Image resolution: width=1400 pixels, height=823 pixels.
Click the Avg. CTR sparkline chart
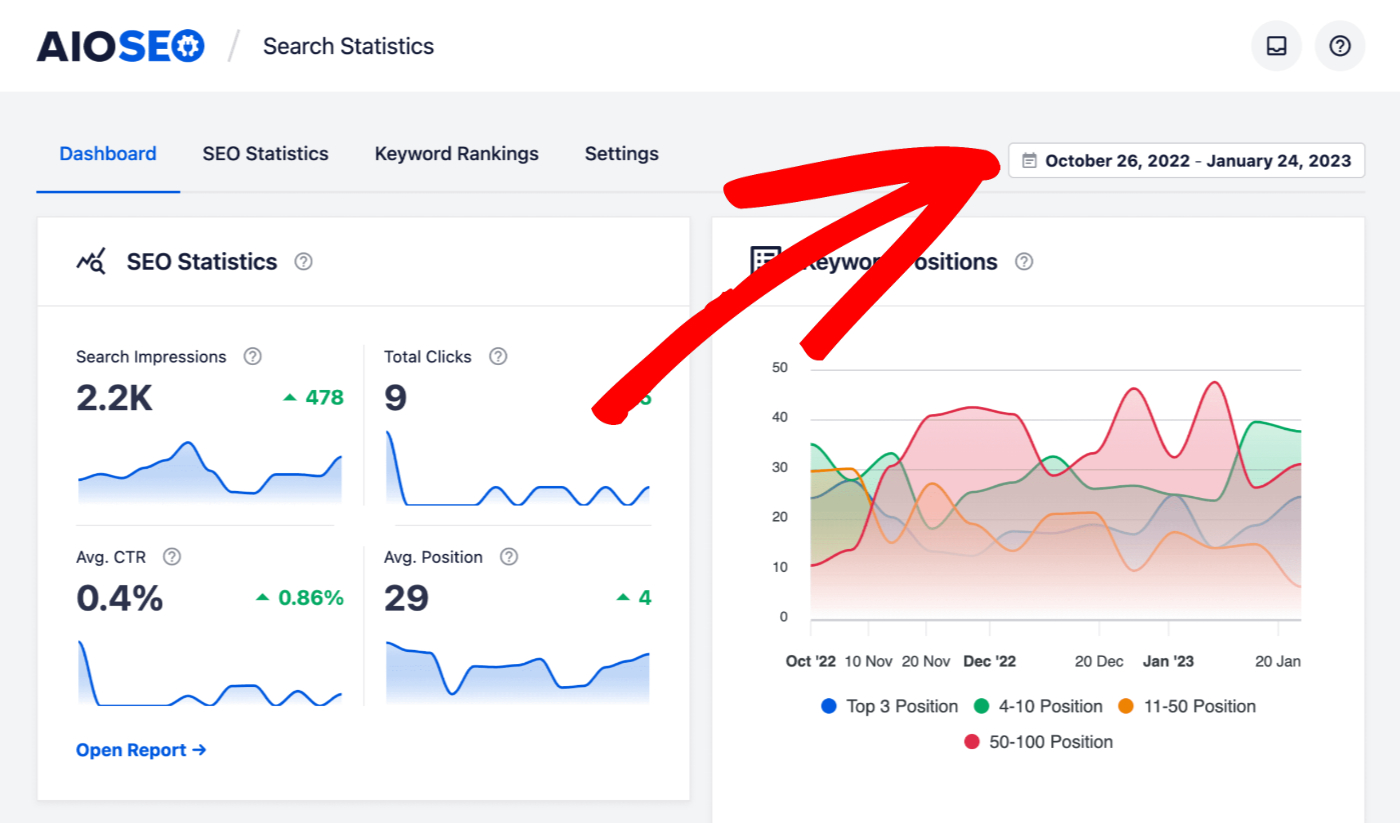pyautogui.click(x=210, y=674)
